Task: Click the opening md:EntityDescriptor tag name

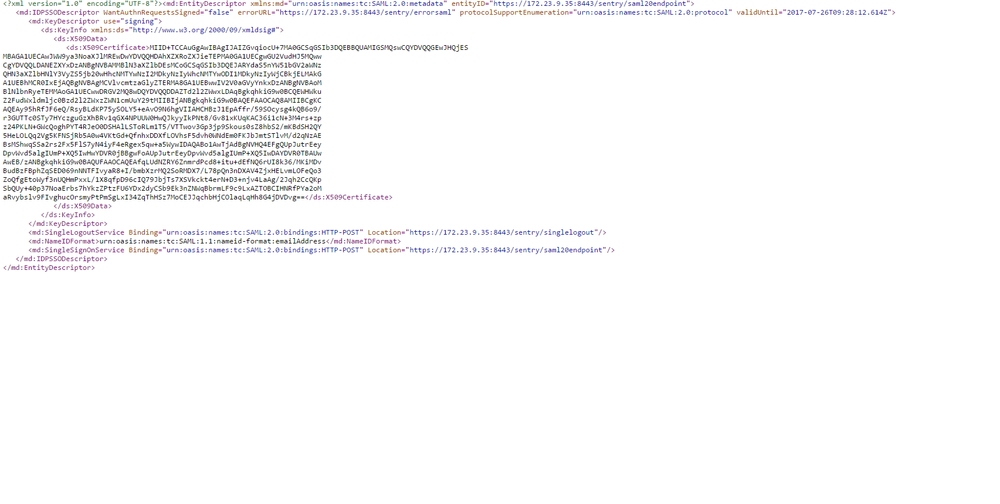Action: tap(204, 4)
